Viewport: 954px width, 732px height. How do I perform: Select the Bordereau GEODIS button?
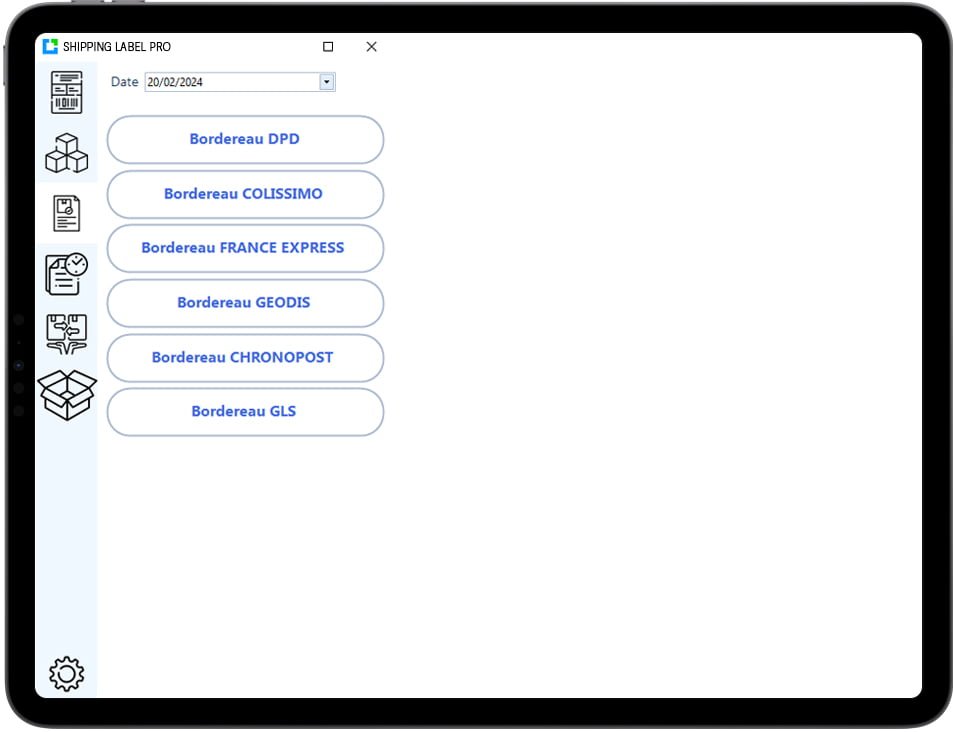tap(245, 303)
